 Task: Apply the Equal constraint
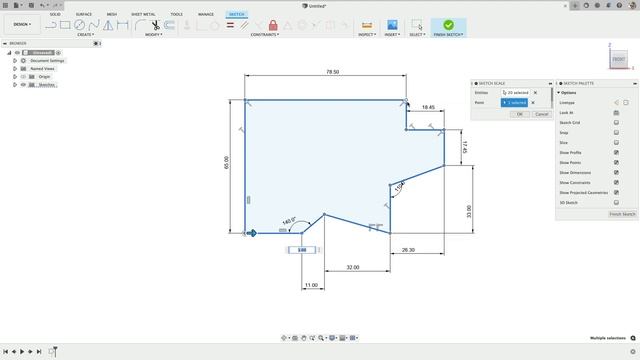coord(230,25)
